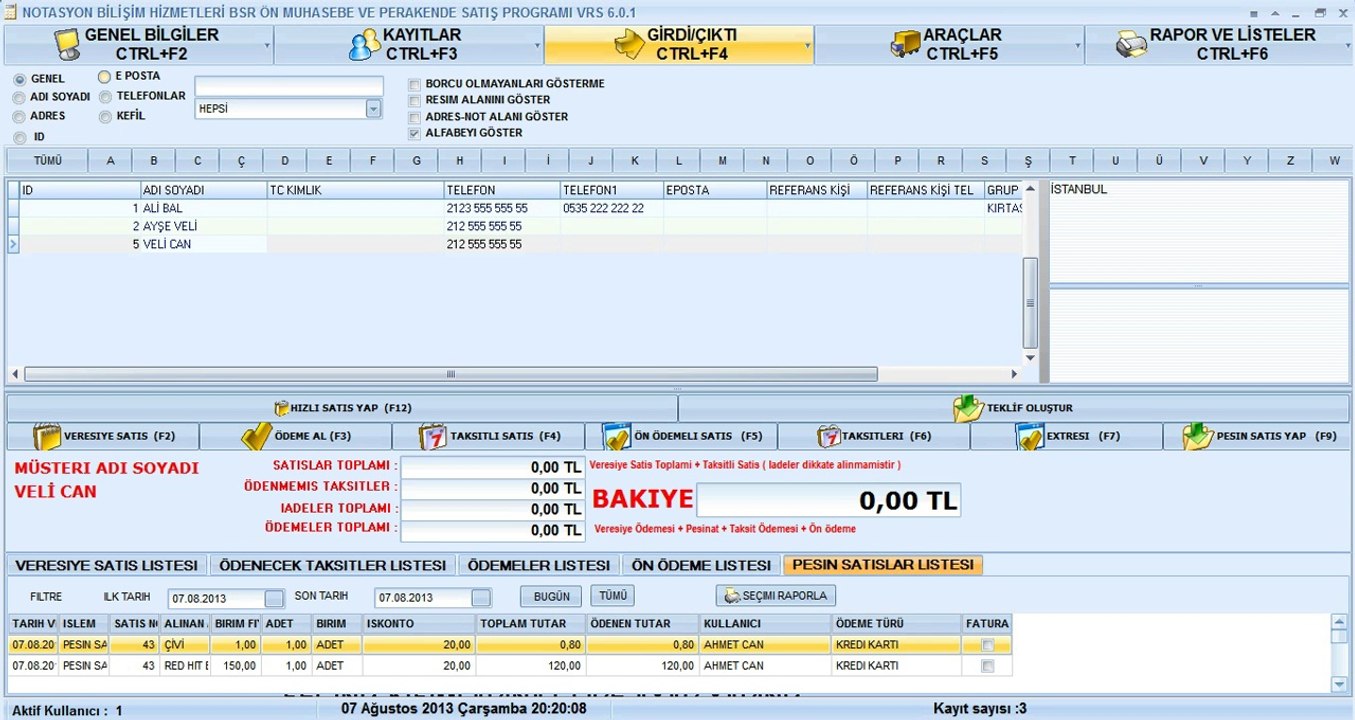Select the VELİ CAN customer row

click(515, 244)
